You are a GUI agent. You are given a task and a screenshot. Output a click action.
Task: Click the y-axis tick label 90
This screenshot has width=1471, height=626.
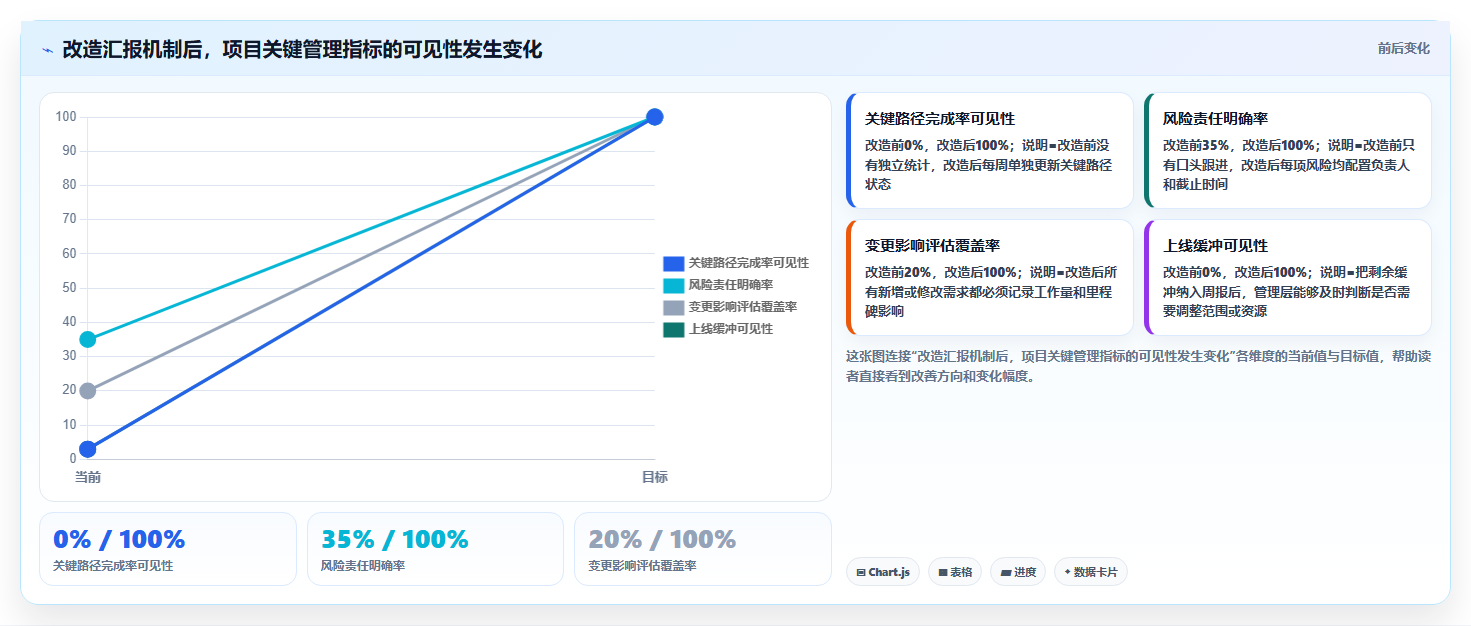tap(69, 151)
